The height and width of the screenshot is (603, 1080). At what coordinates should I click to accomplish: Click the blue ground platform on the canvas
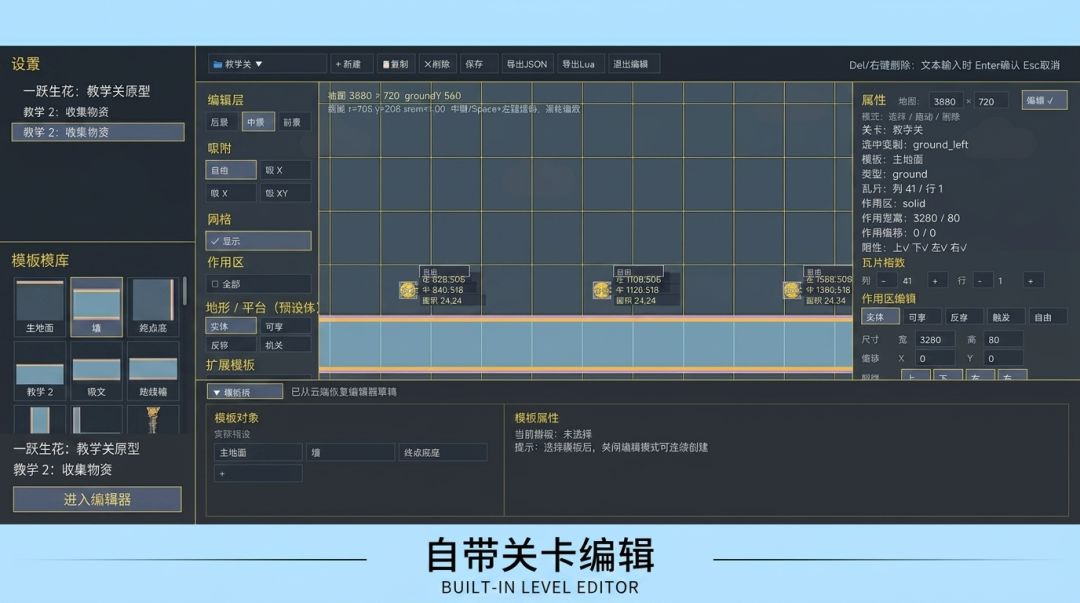[585, 344]
